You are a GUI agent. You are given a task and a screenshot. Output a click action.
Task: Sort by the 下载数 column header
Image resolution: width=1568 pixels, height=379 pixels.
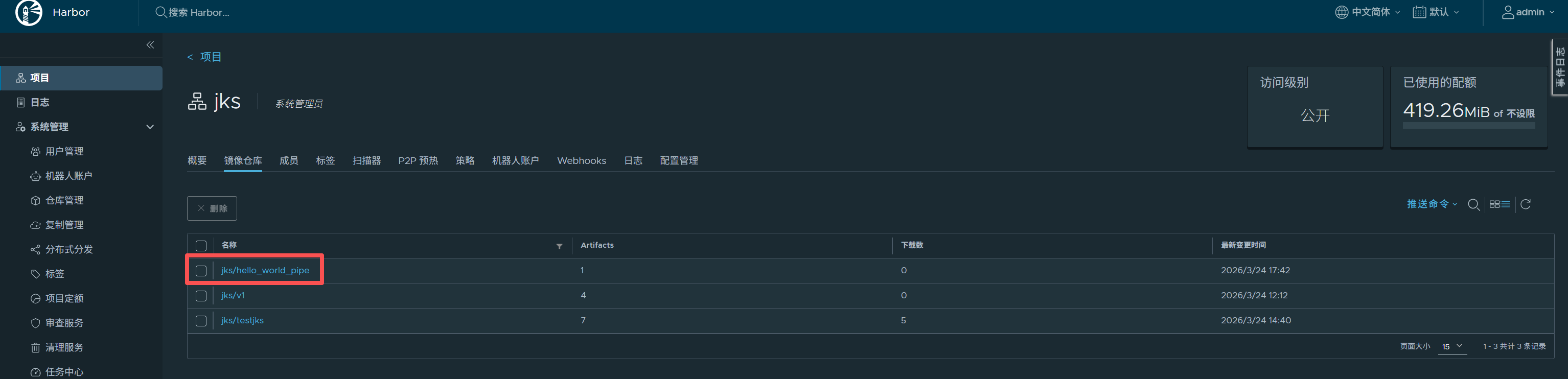pyautogui.click(x=912, y=245)
